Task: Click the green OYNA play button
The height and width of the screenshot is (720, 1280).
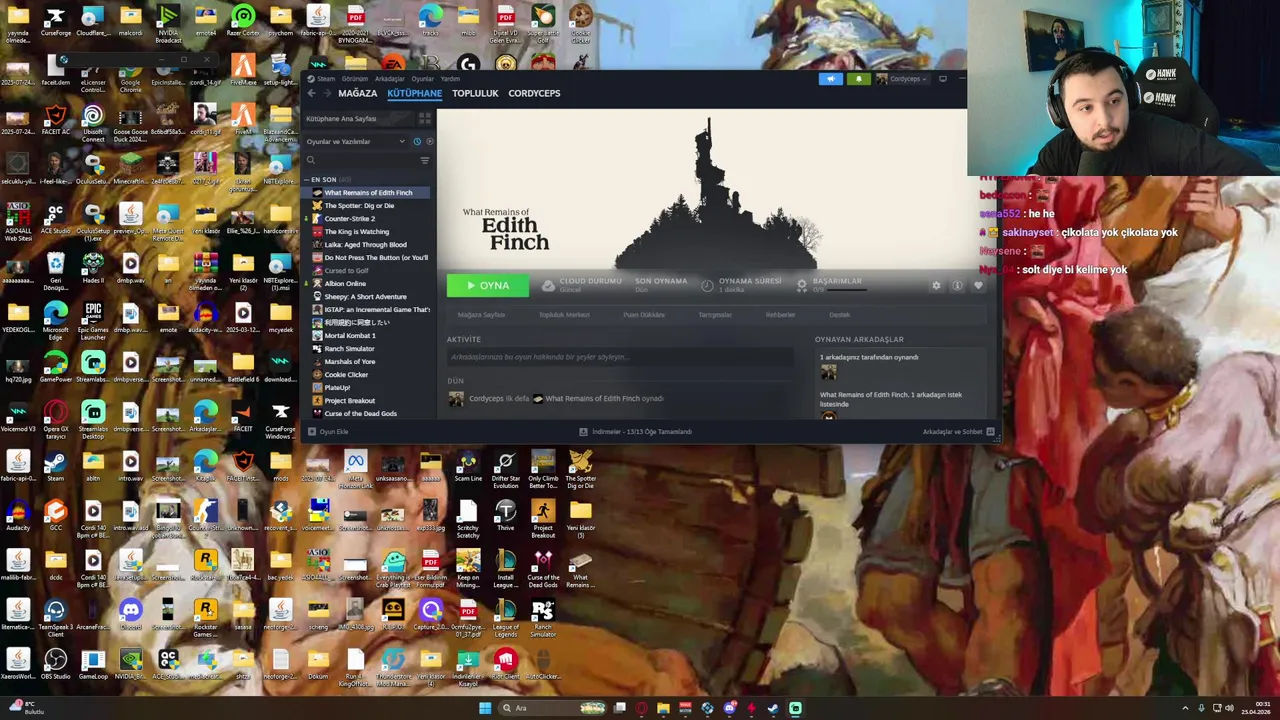Action: click(488, 286)
